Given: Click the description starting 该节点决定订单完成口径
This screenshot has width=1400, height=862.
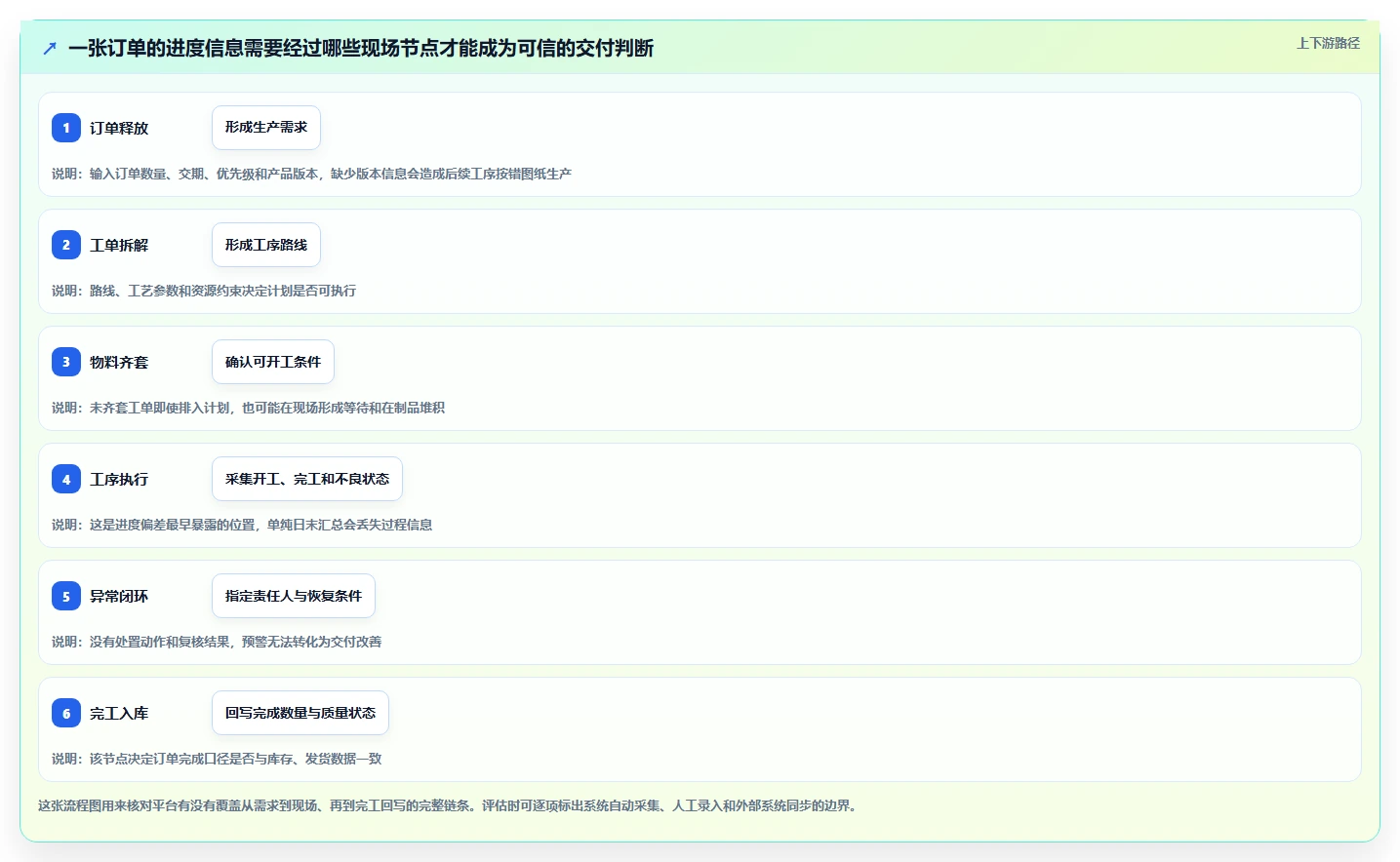Looking at the screenshot, I should 217,759.
